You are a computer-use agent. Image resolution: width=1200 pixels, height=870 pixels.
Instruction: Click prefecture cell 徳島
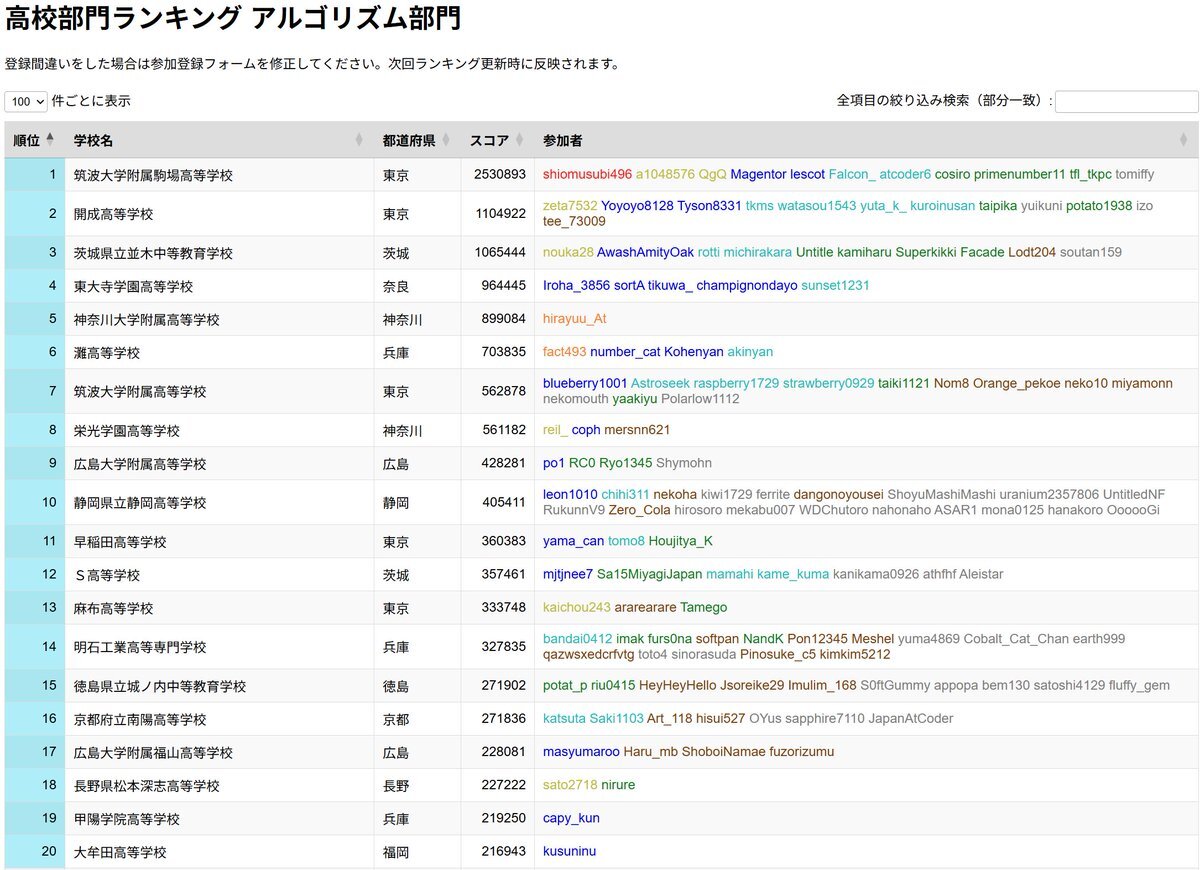(396, 686)
